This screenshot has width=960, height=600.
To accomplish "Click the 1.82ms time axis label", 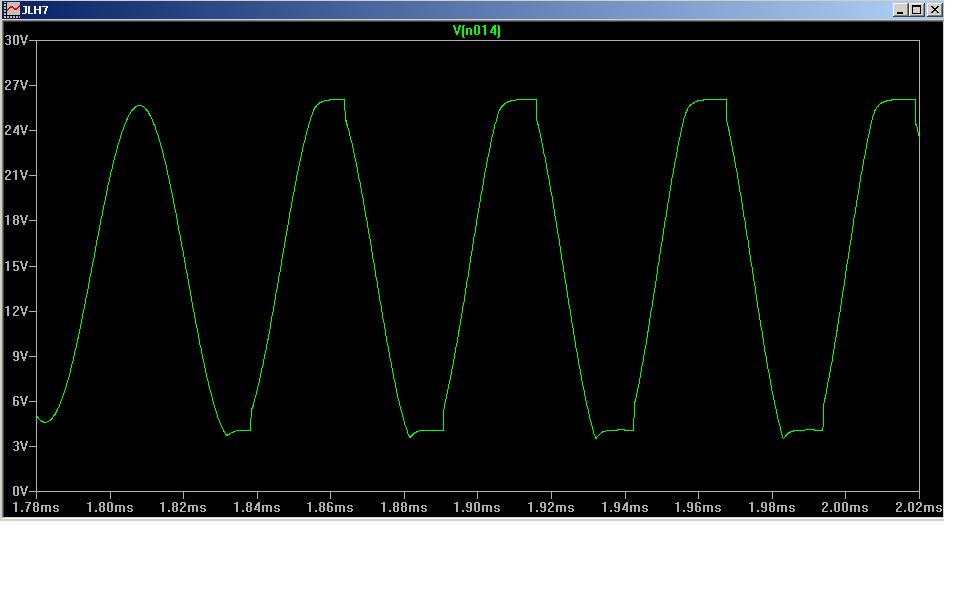I will (183, 508).
